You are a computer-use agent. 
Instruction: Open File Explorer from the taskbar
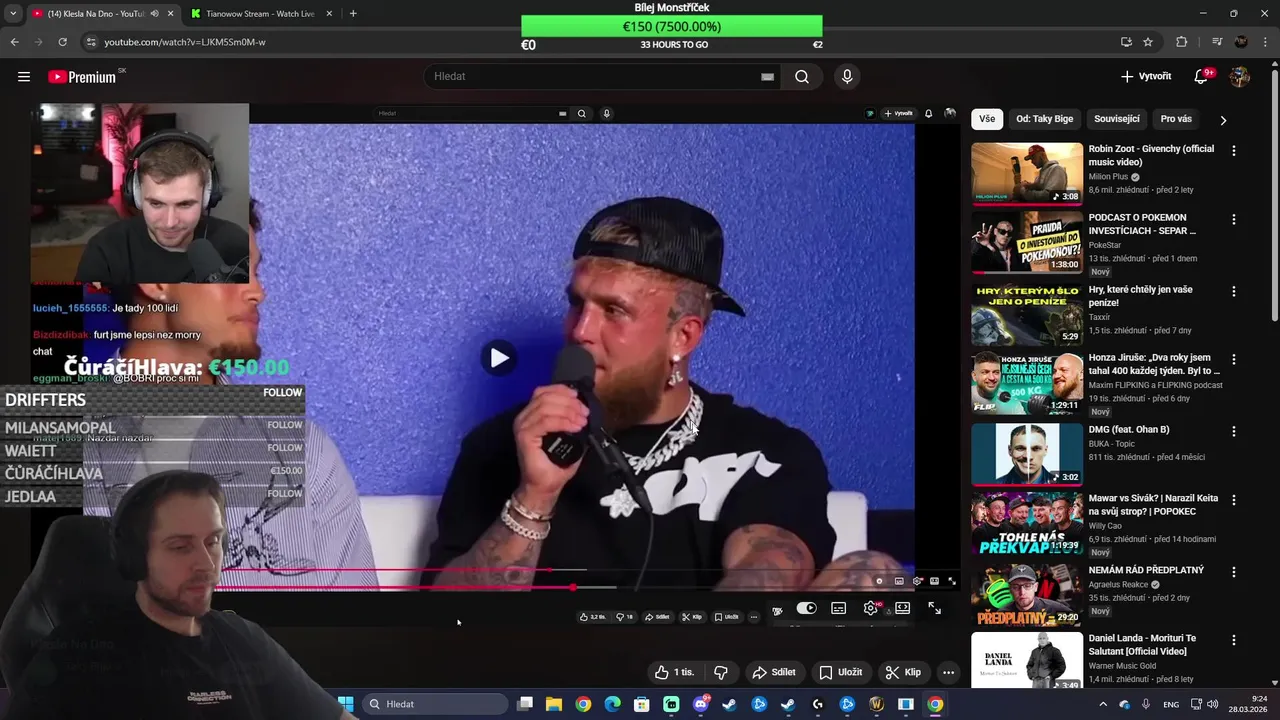tap(554, 704)
